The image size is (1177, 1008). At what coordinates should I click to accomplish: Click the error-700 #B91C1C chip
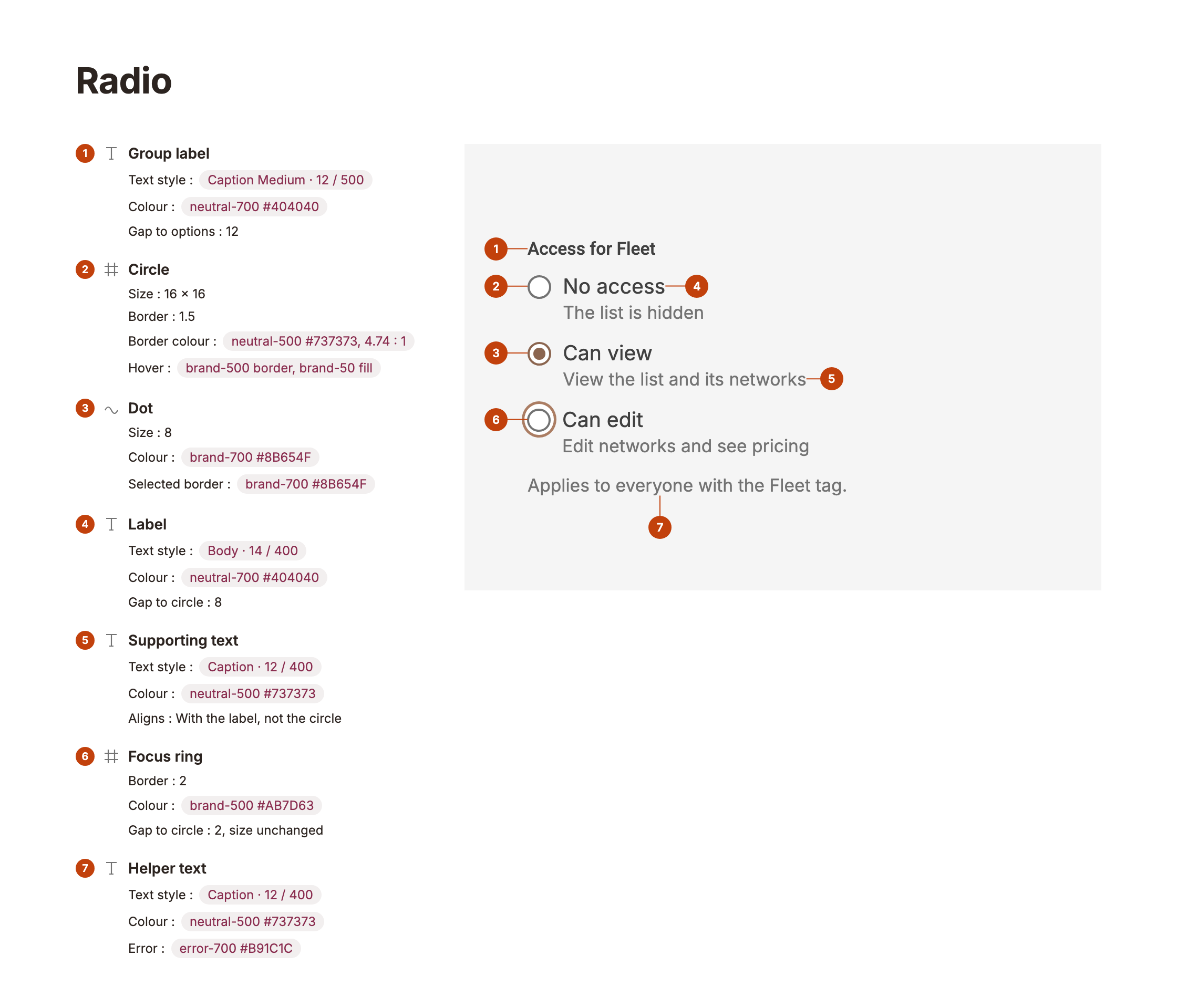[x=236, y=948]
